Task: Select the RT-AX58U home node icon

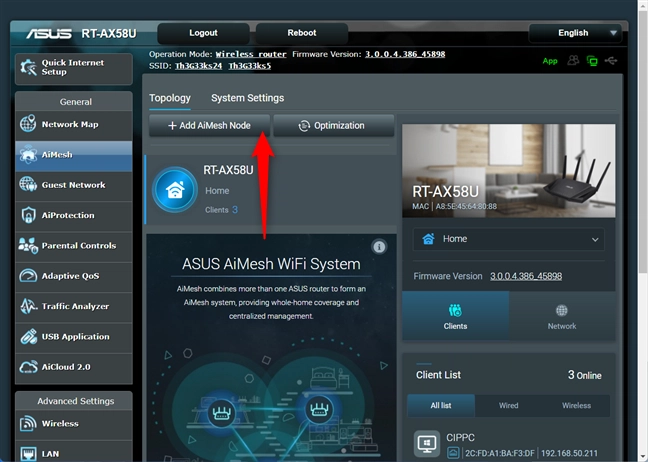Action: pos(175,190)
